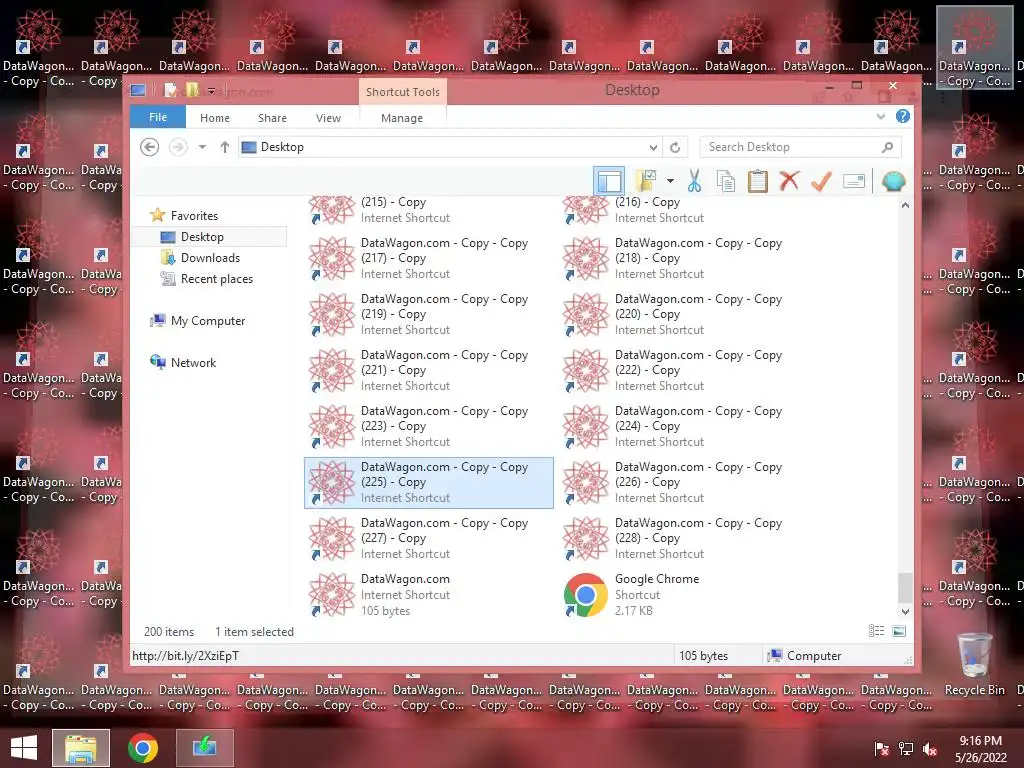Click the selected (225) - Copy shortcut
Screen dimensions: 1024x768
pos(428,483)
